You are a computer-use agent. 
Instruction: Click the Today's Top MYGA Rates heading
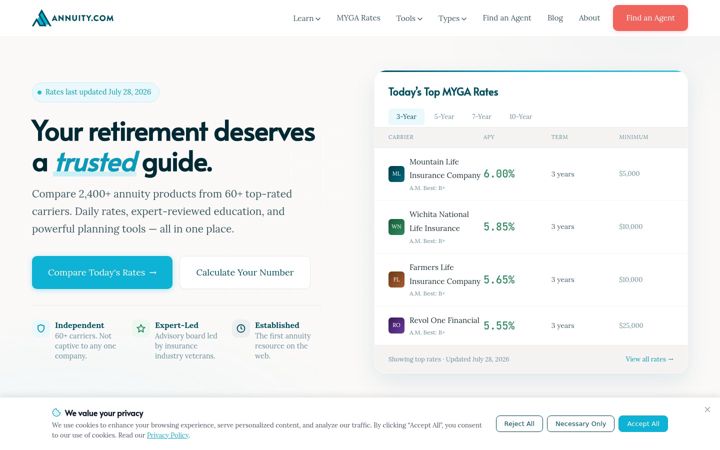443,92
